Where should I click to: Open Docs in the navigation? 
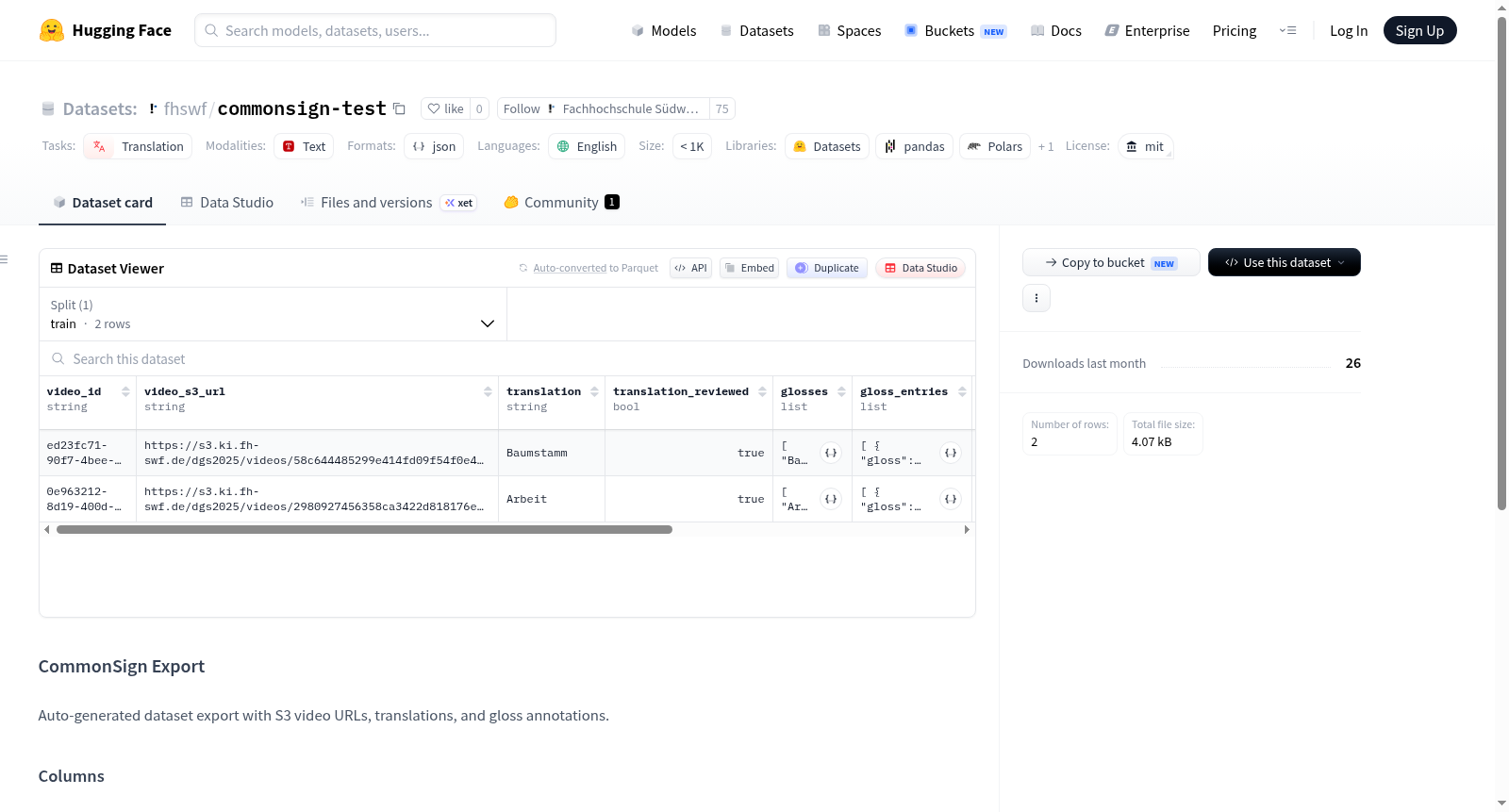point(1055,30)
